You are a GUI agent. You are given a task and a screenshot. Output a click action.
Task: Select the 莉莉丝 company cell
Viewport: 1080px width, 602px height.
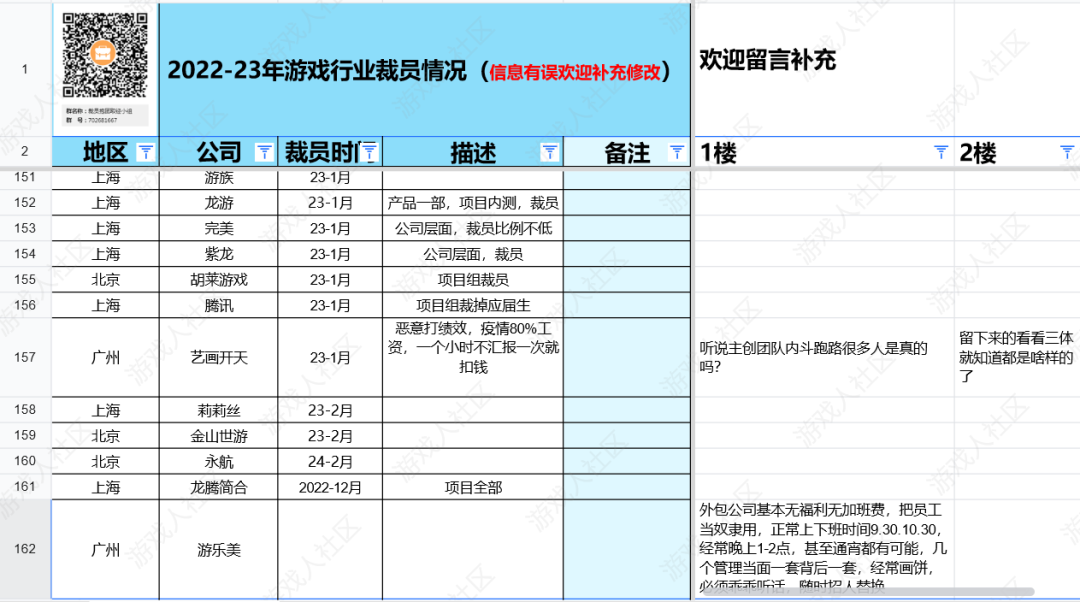pyautogui.click(x=217, y=410)
